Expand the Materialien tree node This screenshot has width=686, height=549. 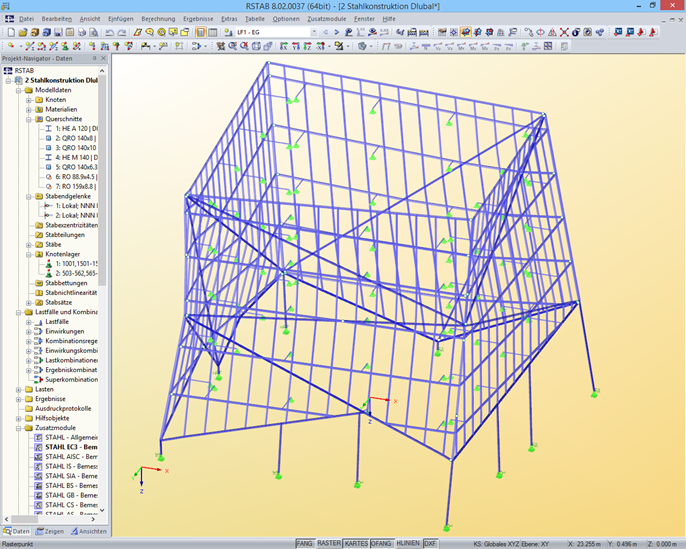28,109
